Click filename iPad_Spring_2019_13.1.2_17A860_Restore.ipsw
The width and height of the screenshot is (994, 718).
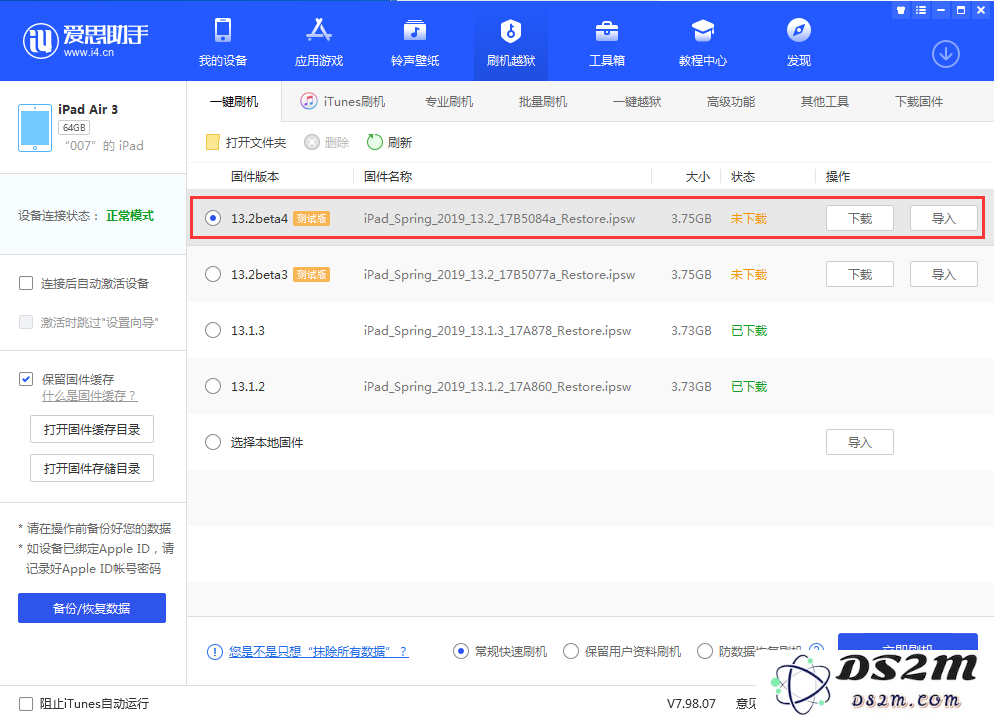tap(497, 387)
